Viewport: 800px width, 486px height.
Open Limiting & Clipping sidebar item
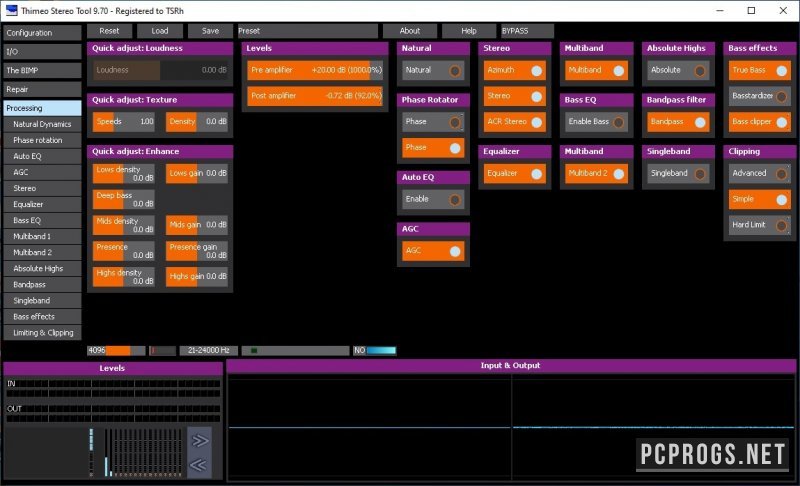(42, 332)
